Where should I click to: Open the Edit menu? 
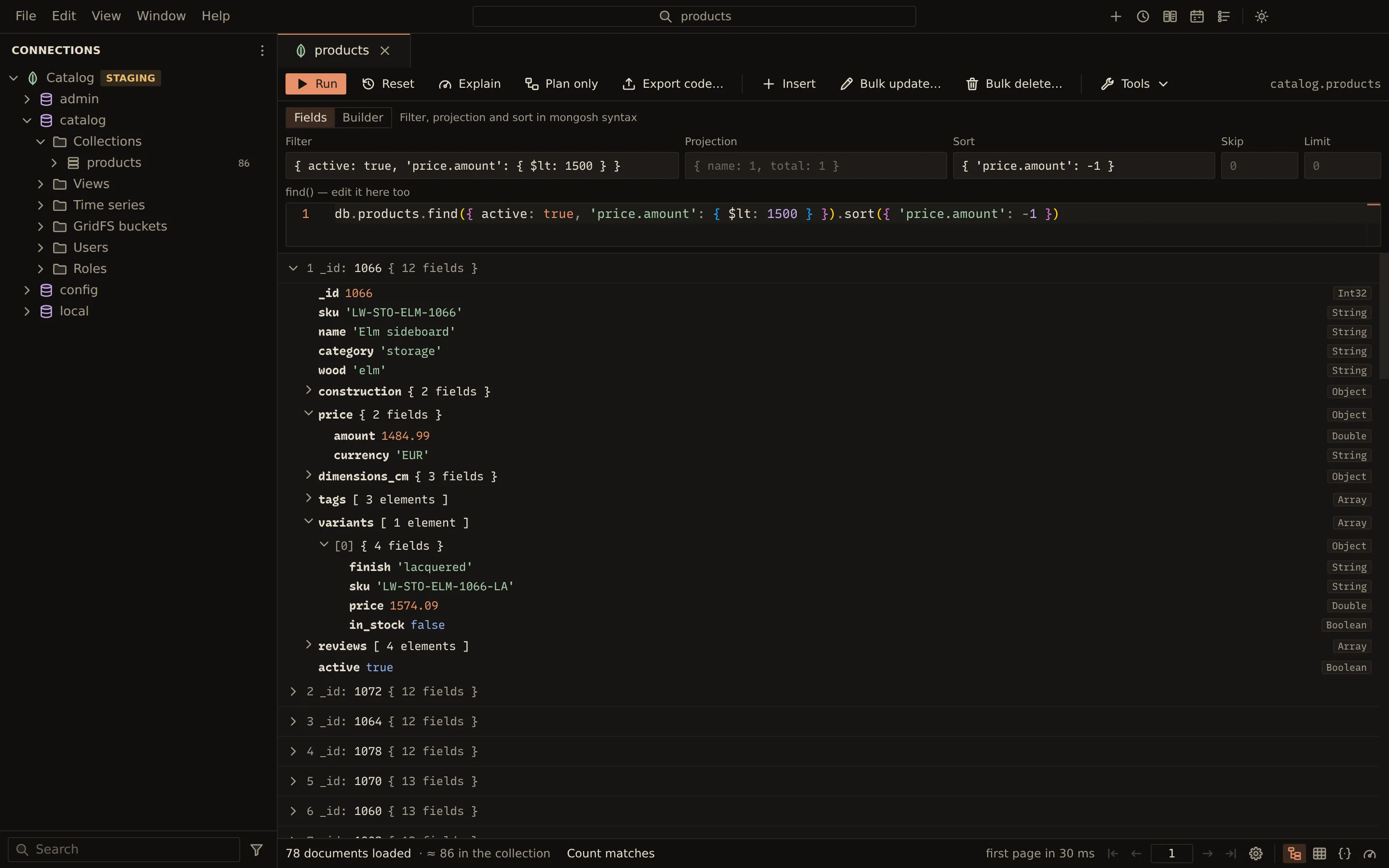point(64,16)
